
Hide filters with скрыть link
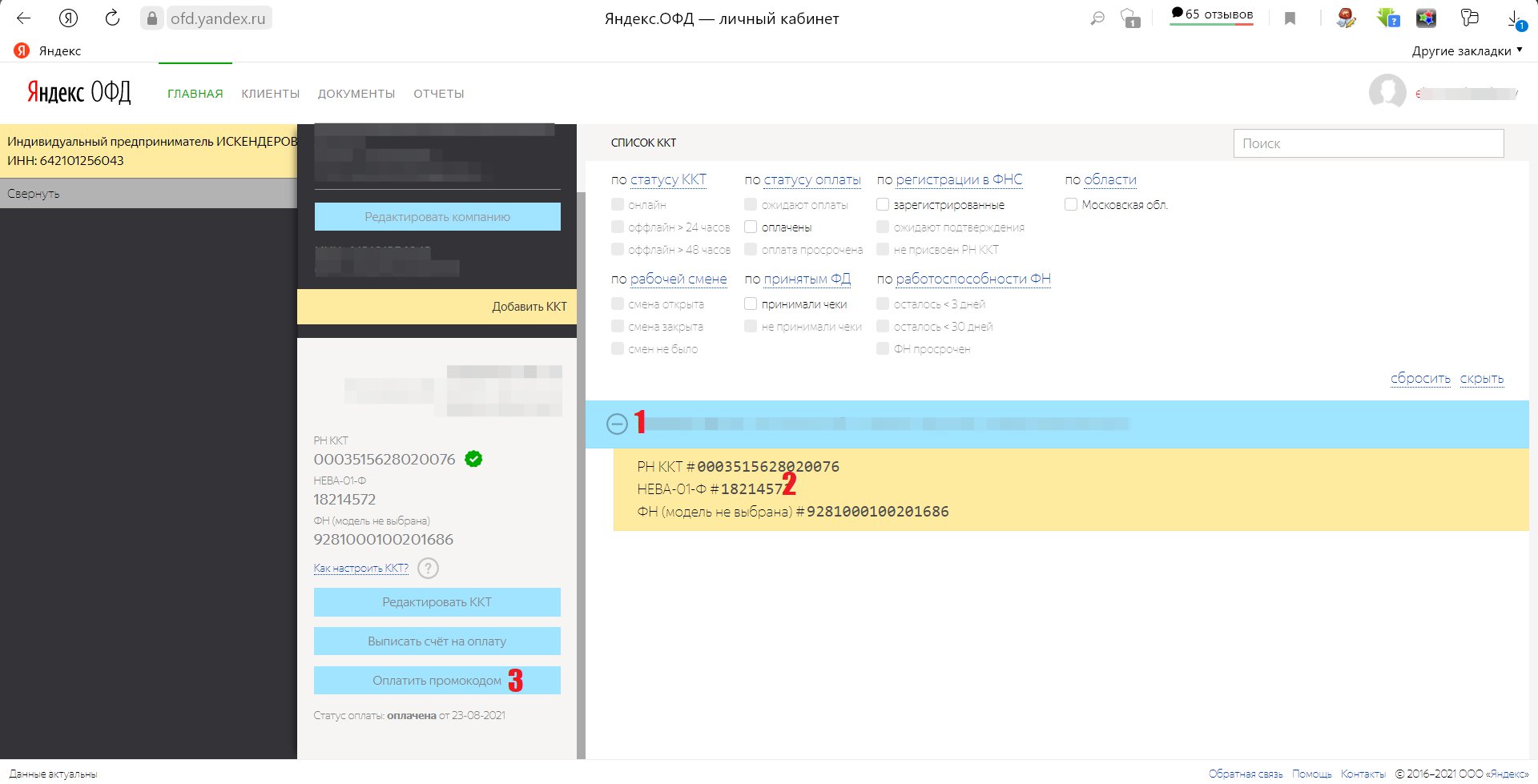click(x=1482, y=379)
